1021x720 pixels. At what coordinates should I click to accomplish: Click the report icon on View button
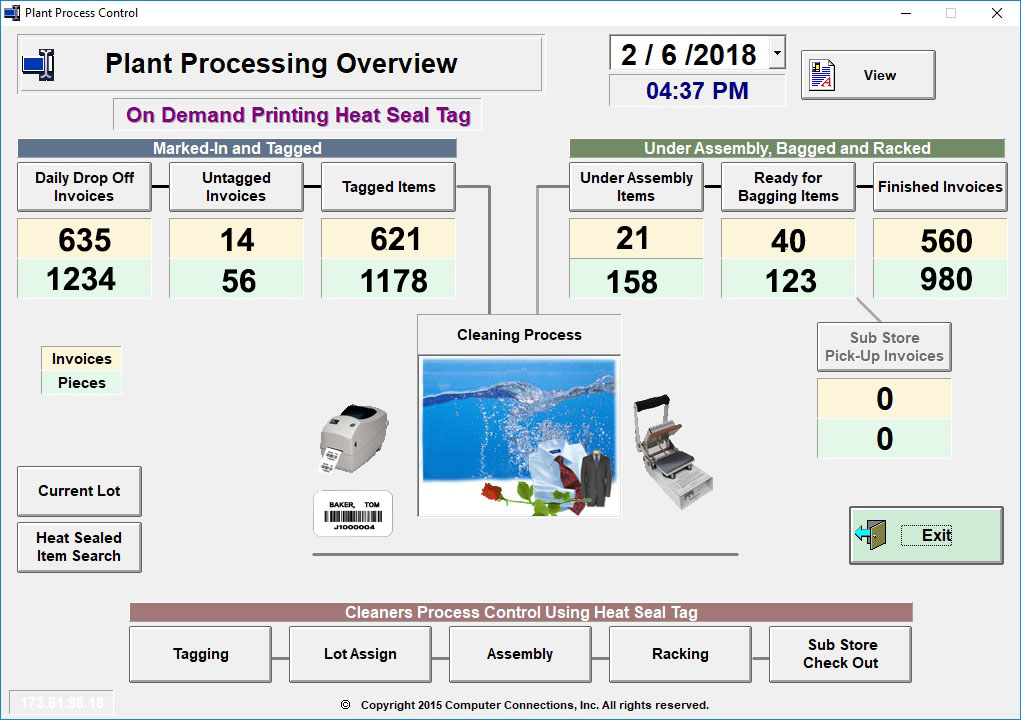(x=822, y=76)
